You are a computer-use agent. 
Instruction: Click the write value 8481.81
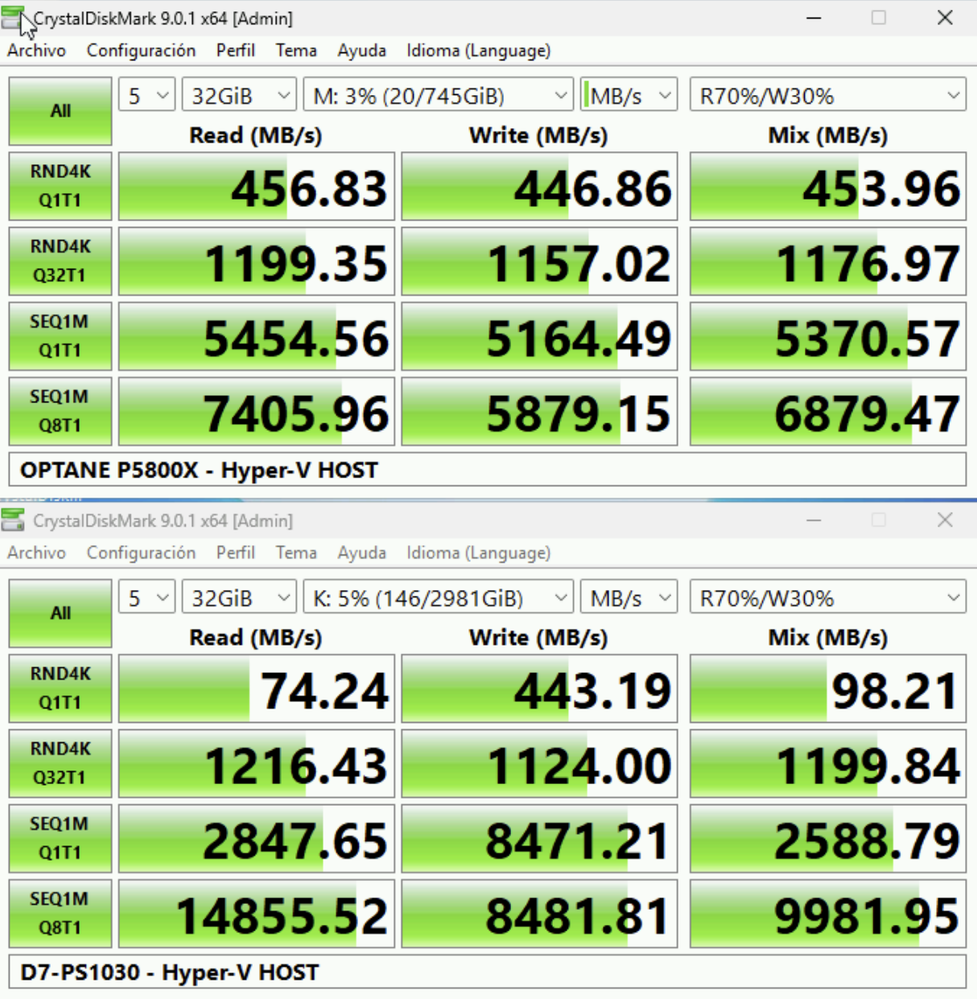pos(539,914)
